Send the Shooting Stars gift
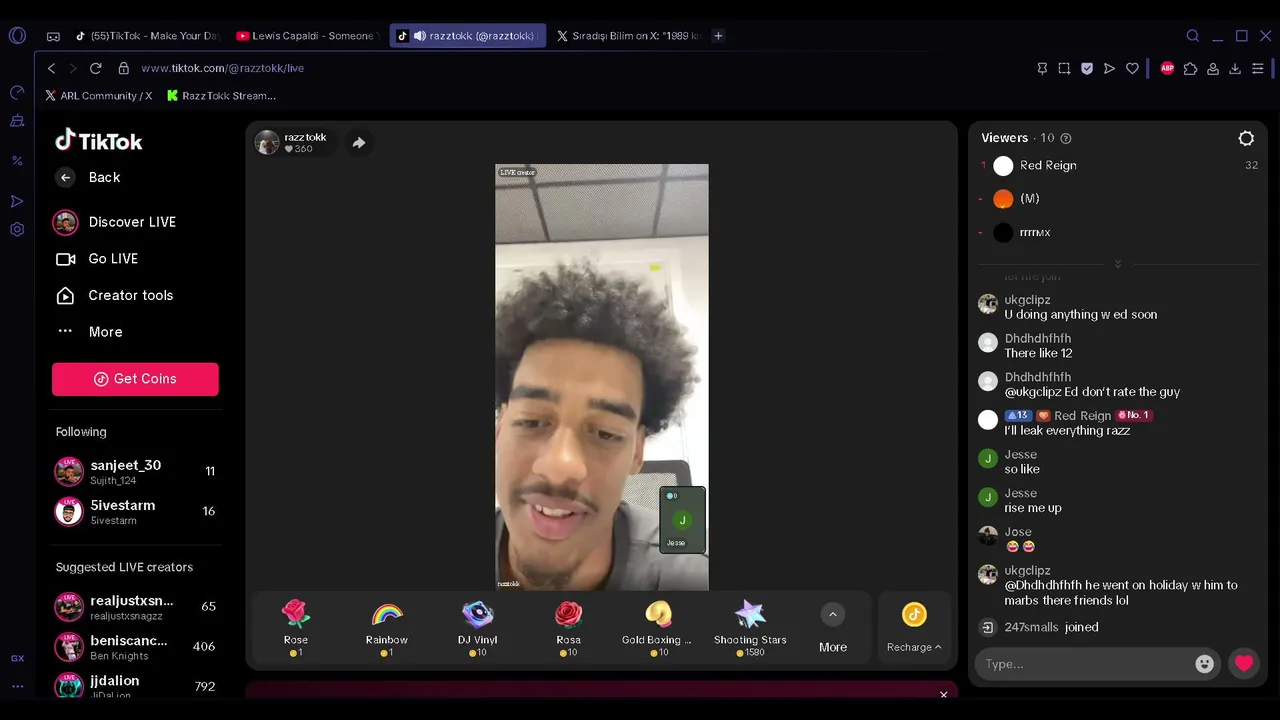This screenshot has width=1280, height=720. pyautogui.click(x=750, y=628)
